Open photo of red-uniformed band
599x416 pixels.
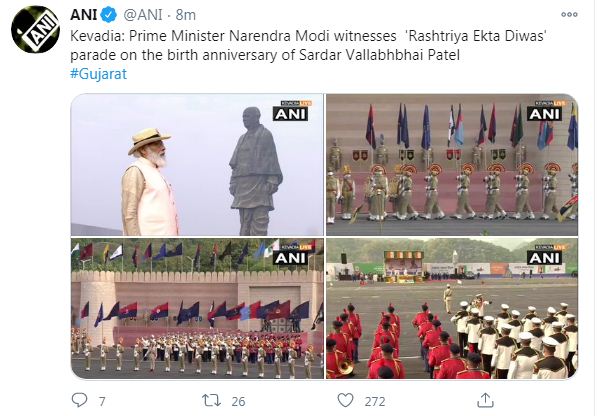(452, 309)
